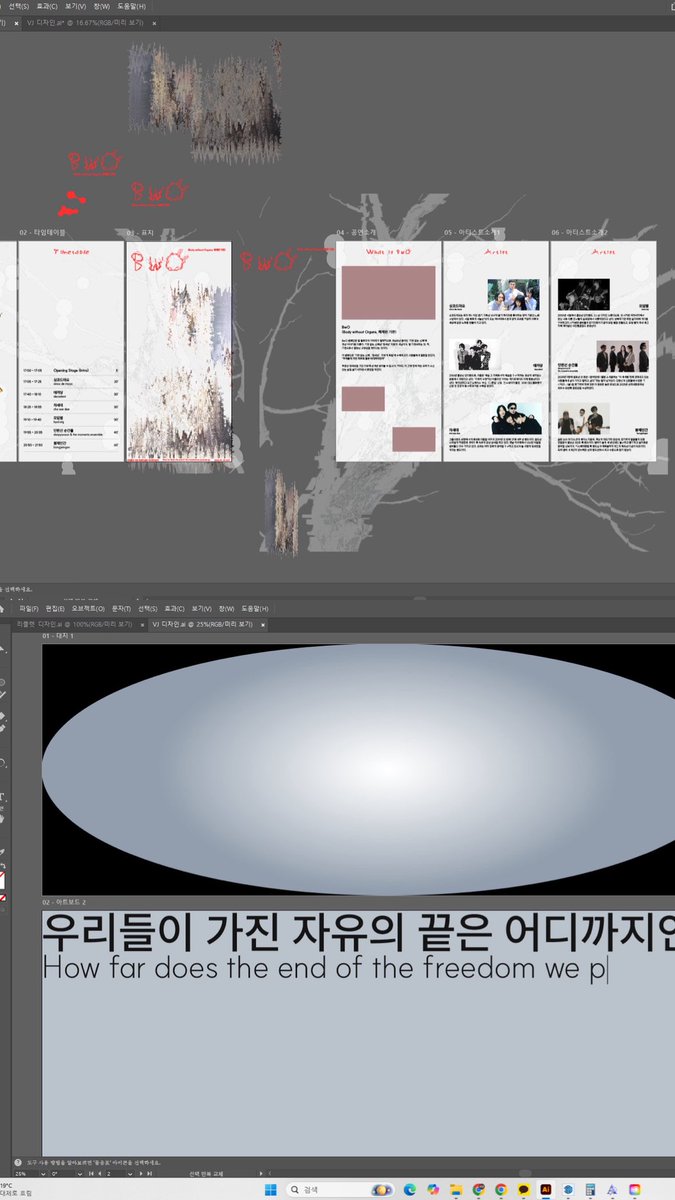
Task: Open 효과(C) menu in upper Illustrator window
Action: [x=47, y=6]
